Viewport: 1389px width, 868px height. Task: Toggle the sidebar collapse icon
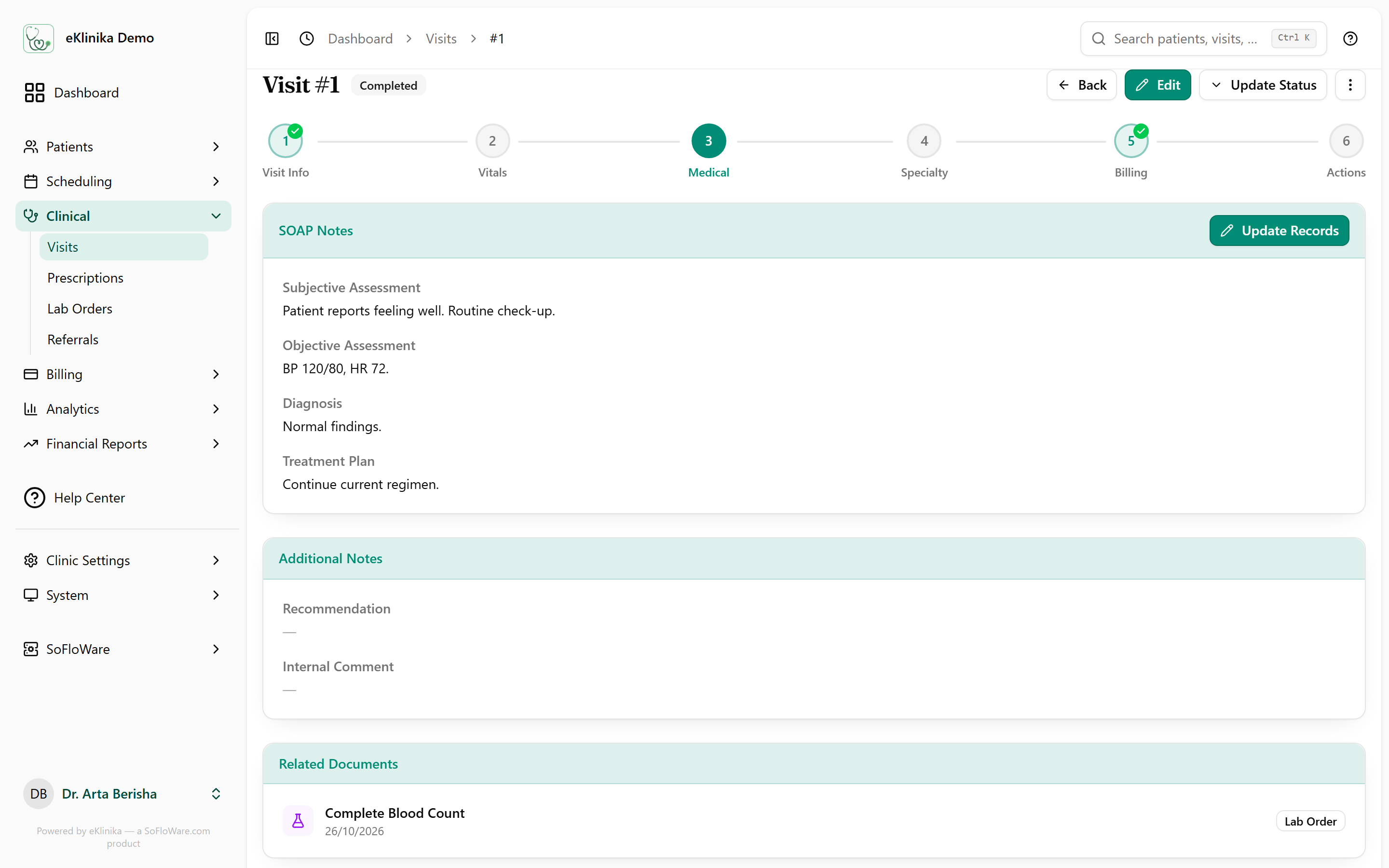pos(272,39)
